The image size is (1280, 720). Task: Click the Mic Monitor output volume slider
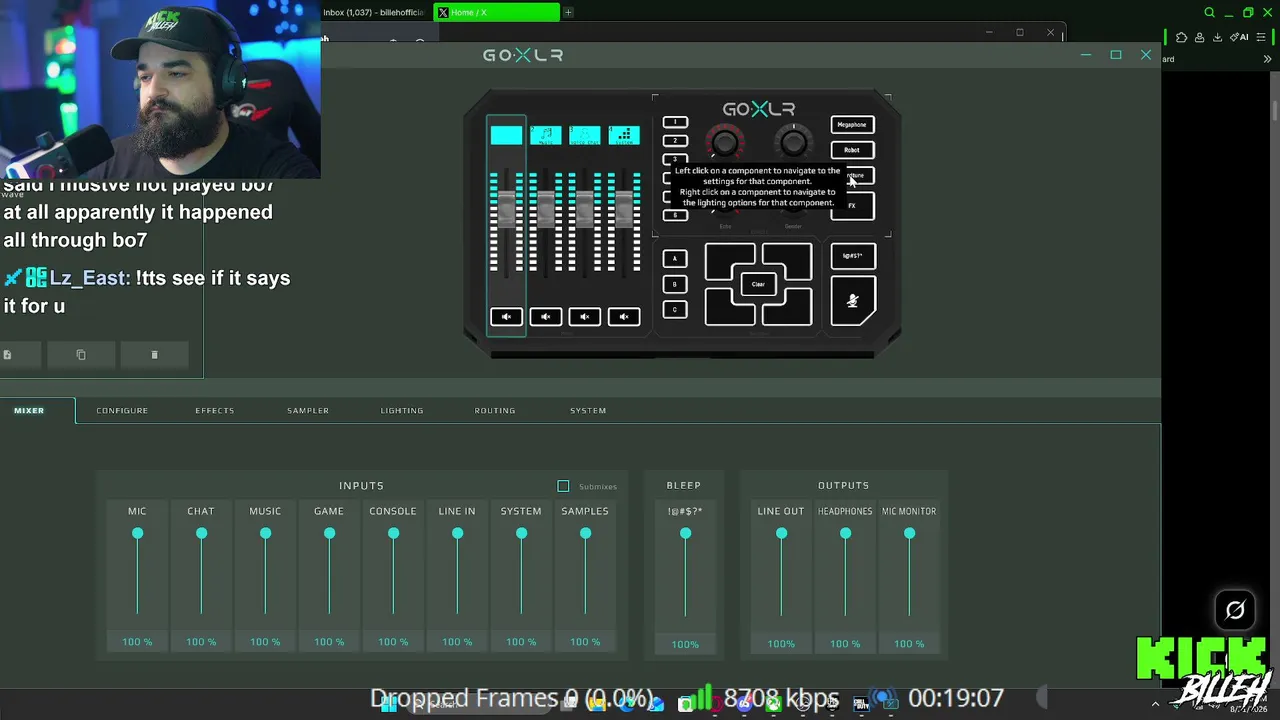(909, 573)
